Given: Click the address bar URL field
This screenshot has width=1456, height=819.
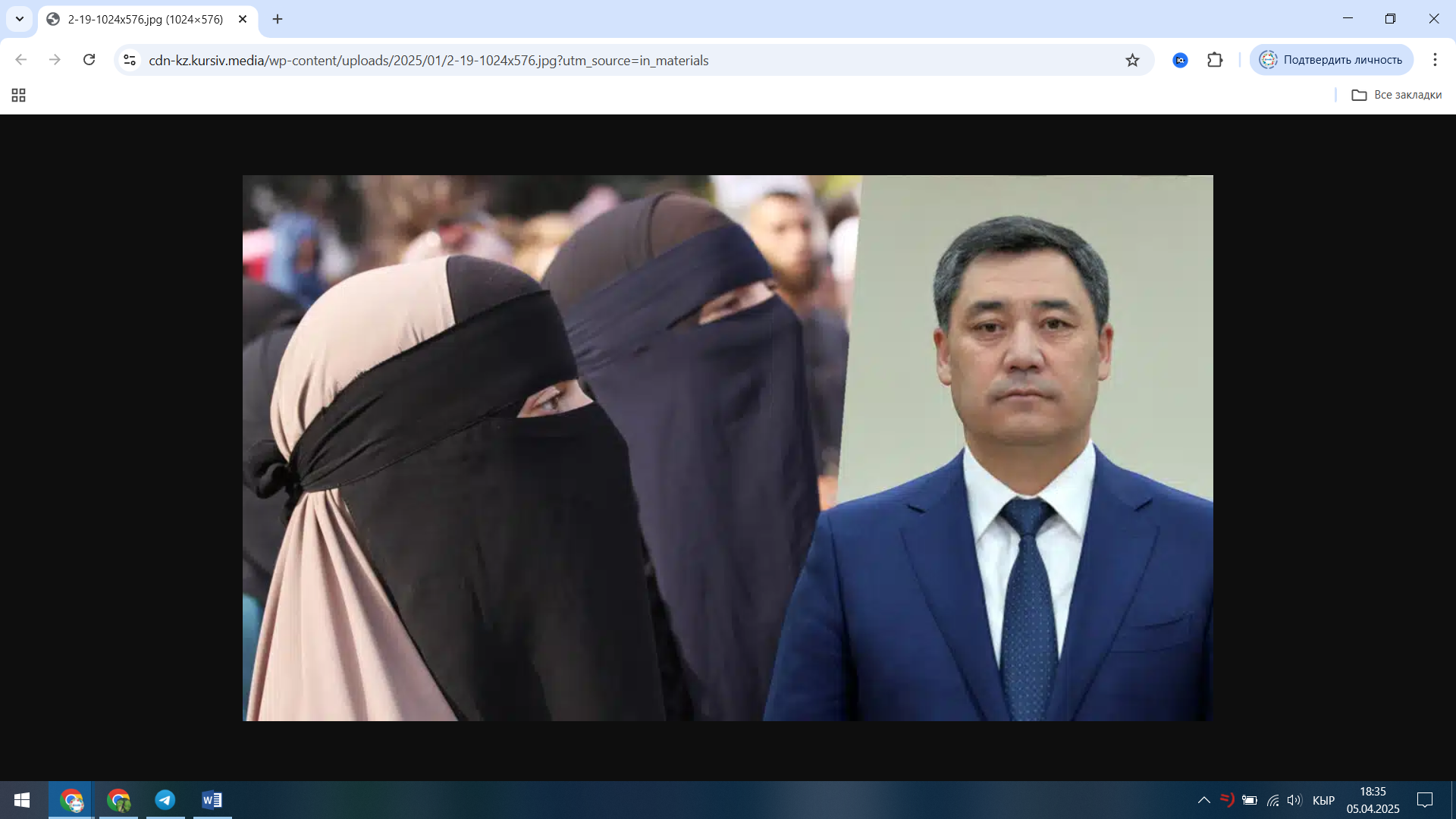Looking at the screenshot, I should point(607,60).
